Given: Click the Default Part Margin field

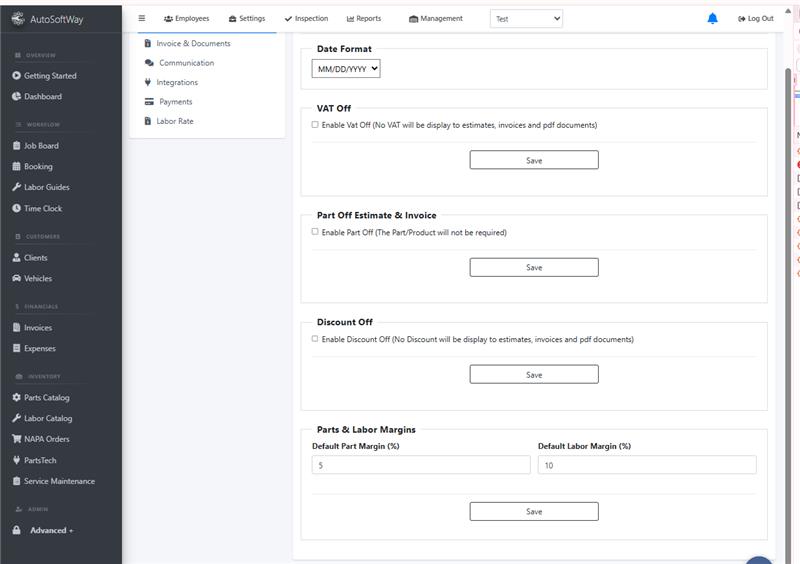Looking at the screenshot, I should point(421,465).
